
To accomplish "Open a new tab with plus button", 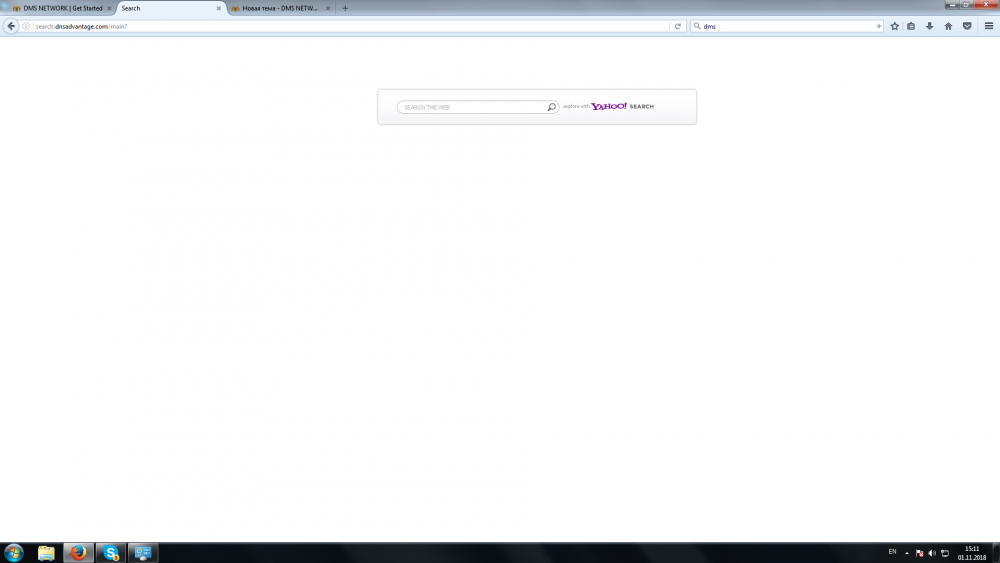I will point(345,8).
